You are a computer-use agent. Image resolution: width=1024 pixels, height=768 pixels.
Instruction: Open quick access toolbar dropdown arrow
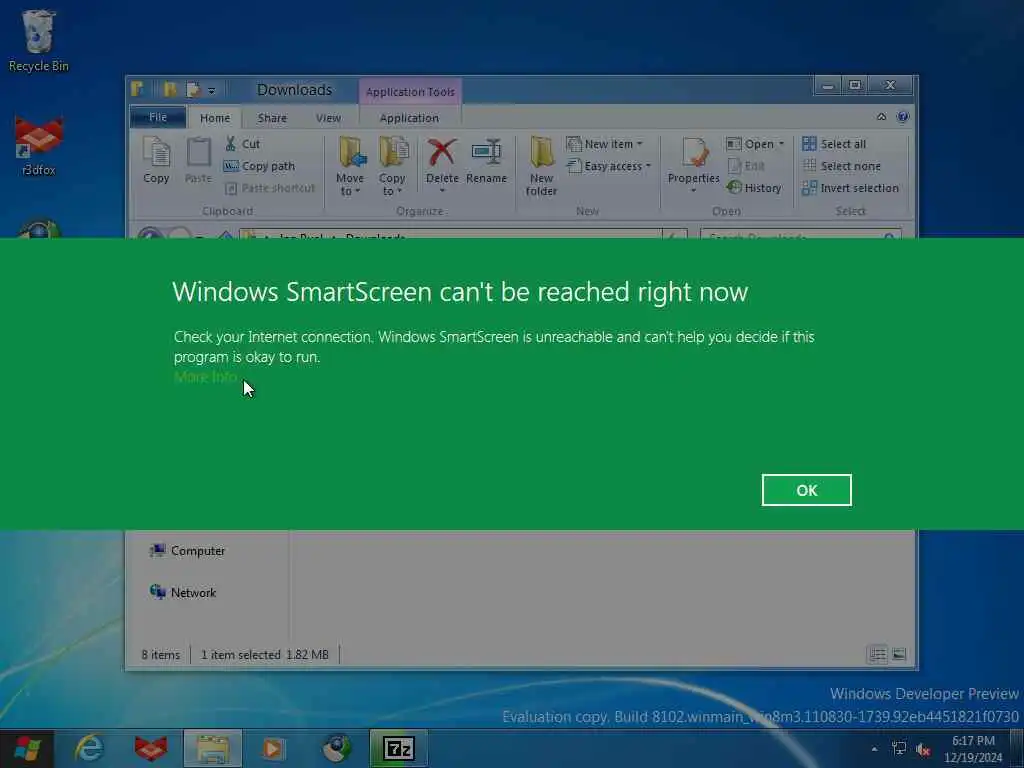212,90
